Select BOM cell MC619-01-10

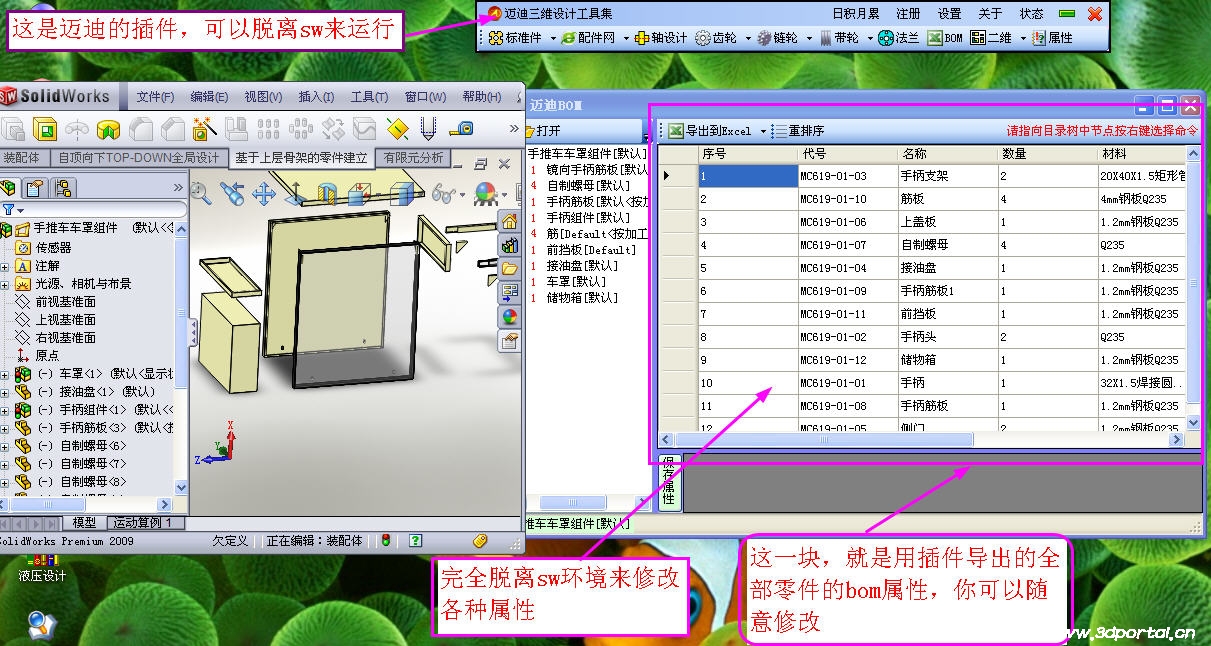click(846, 199)
